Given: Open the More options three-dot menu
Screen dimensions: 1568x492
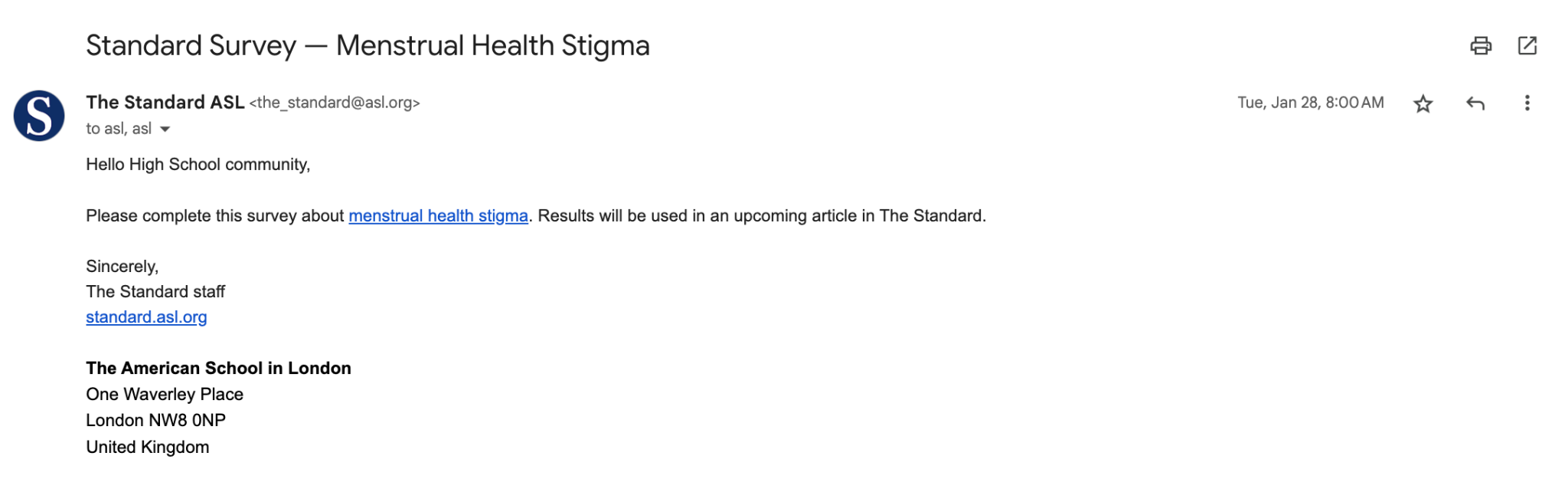Looking at the screenshot, I should point(1527,103).
